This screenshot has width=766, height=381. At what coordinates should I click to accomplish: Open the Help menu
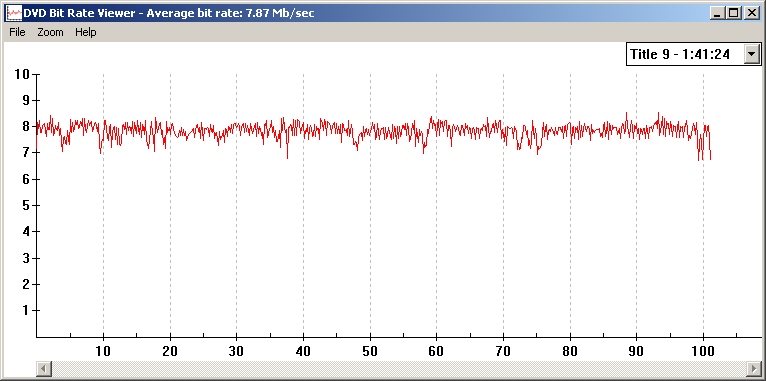coord(85,32)
